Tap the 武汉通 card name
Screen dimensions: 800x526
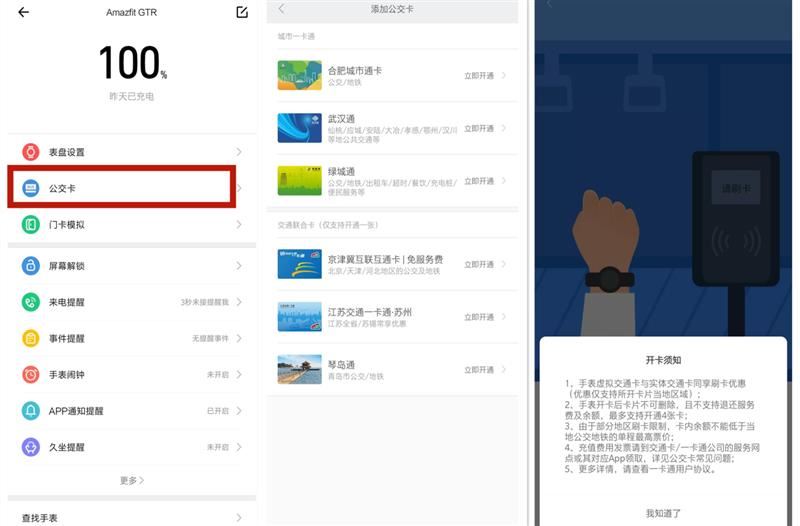[341, 118]
